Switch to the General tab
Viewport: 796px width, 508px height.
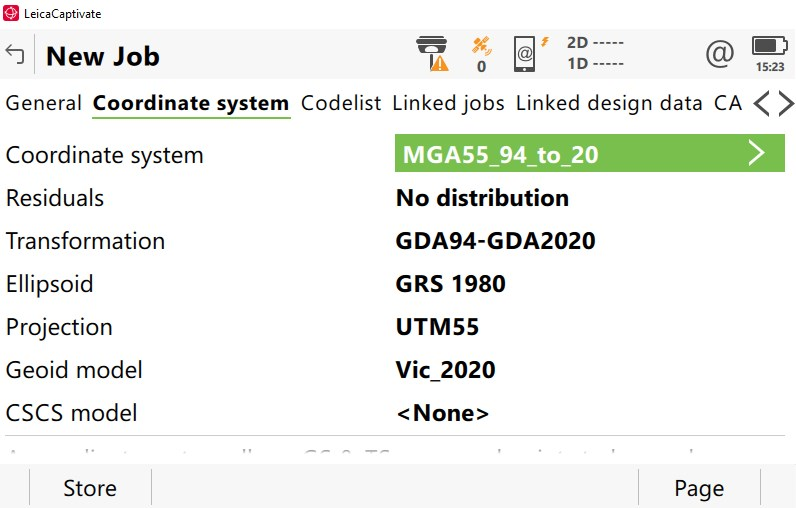tap(44, 103)
